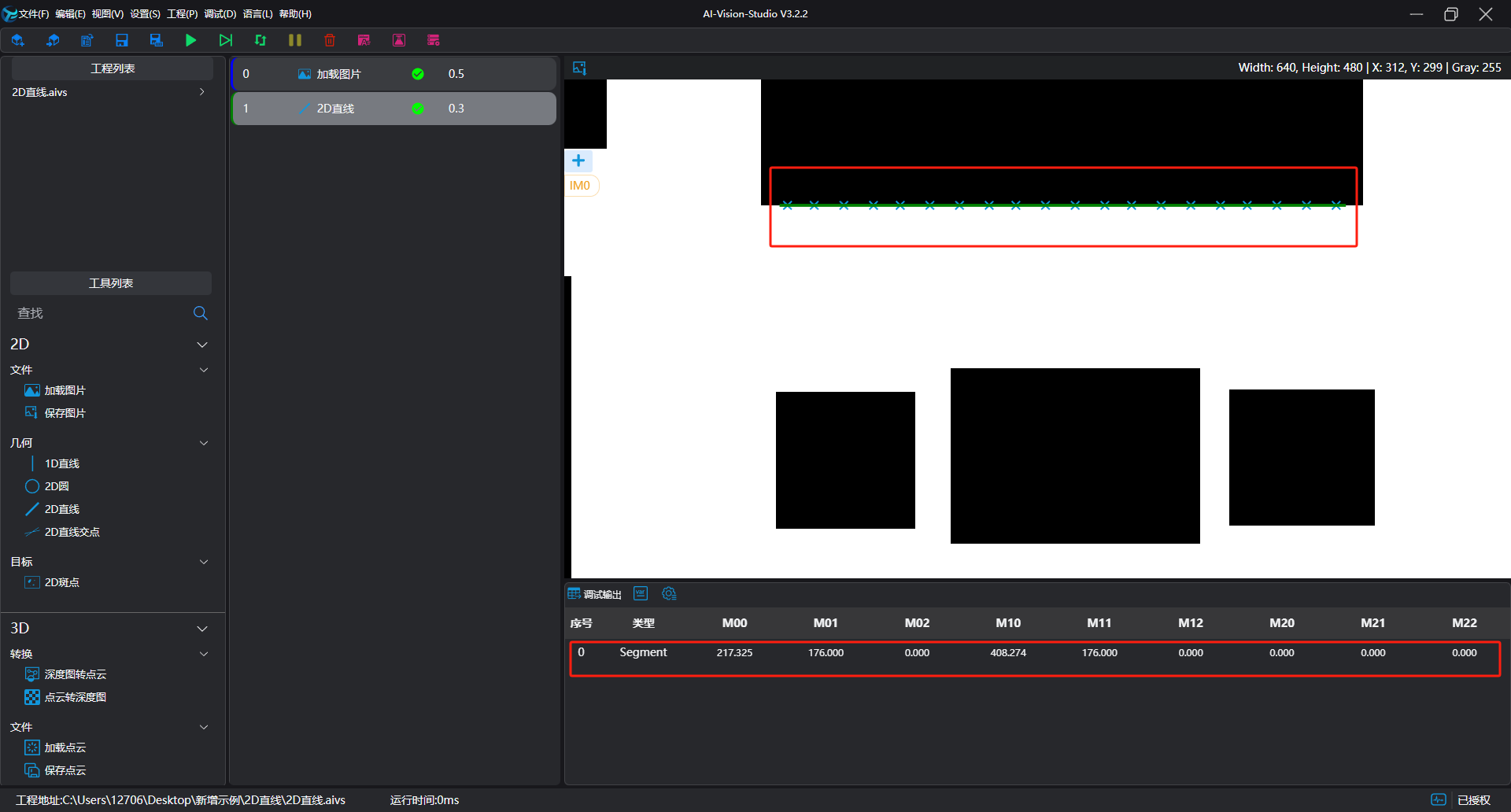Run the project with the green play icon
Screen dimensions: 1511x812
point(190,40)
